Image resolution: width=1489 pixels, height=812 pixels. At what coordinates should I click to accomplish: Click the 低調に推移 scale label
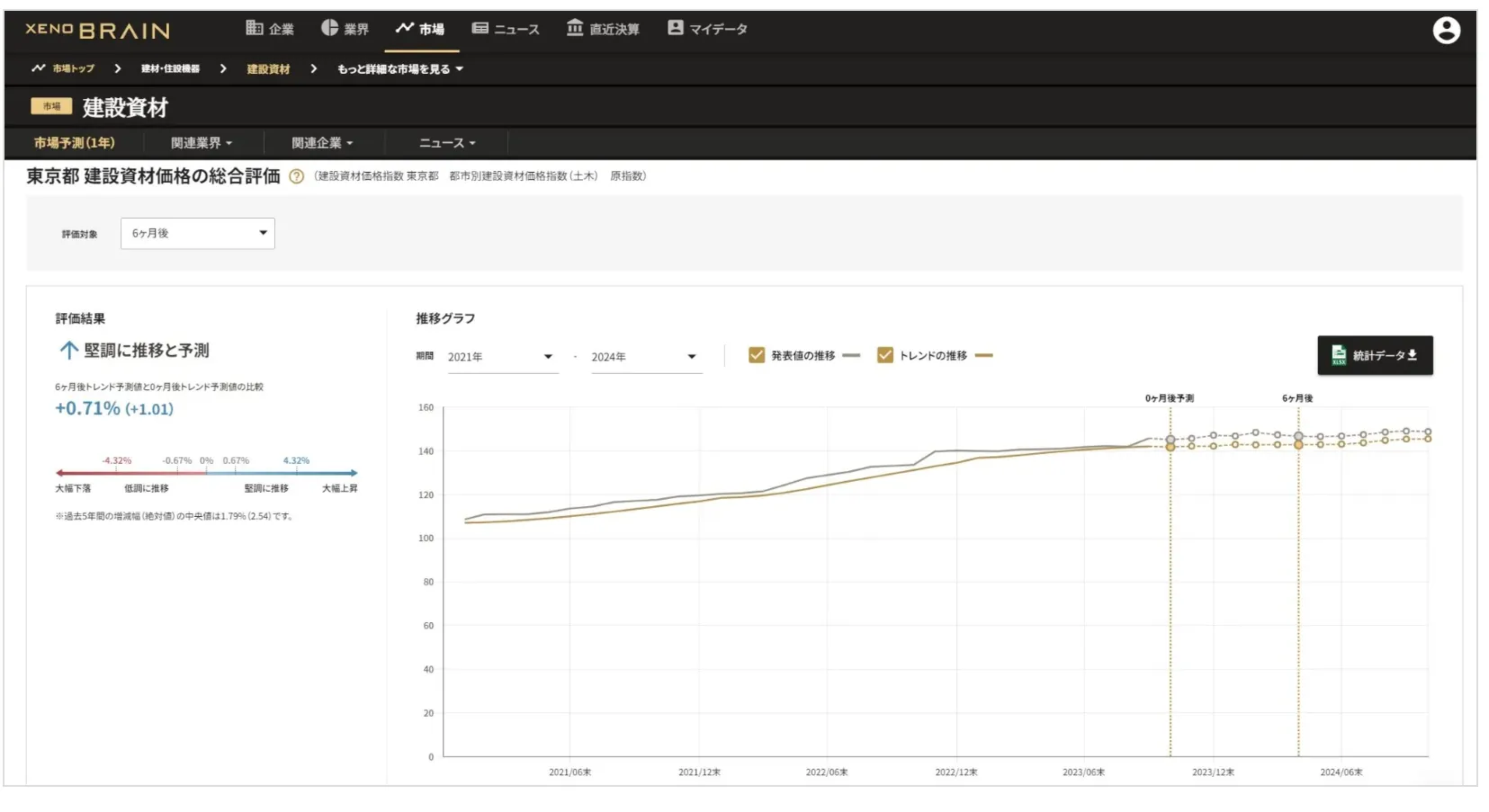click(147, 488)
